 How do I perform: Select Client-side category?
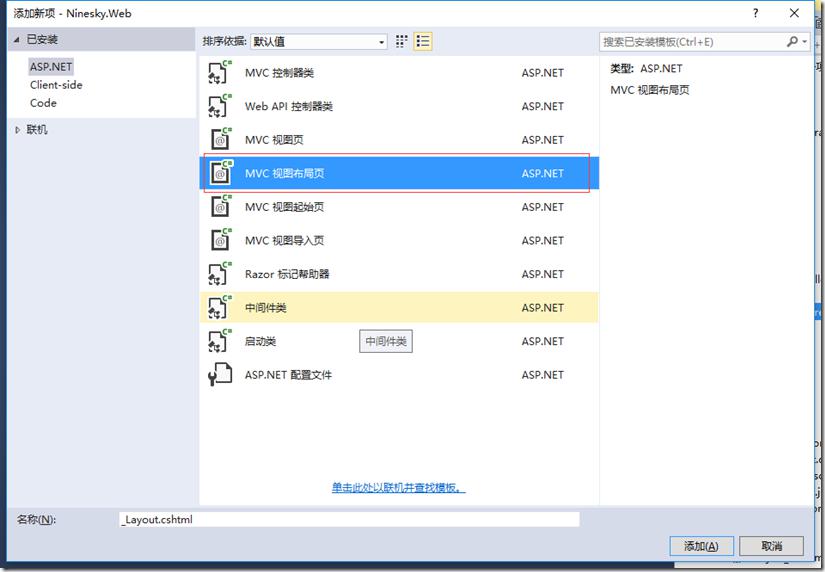[x=56, y=85]
